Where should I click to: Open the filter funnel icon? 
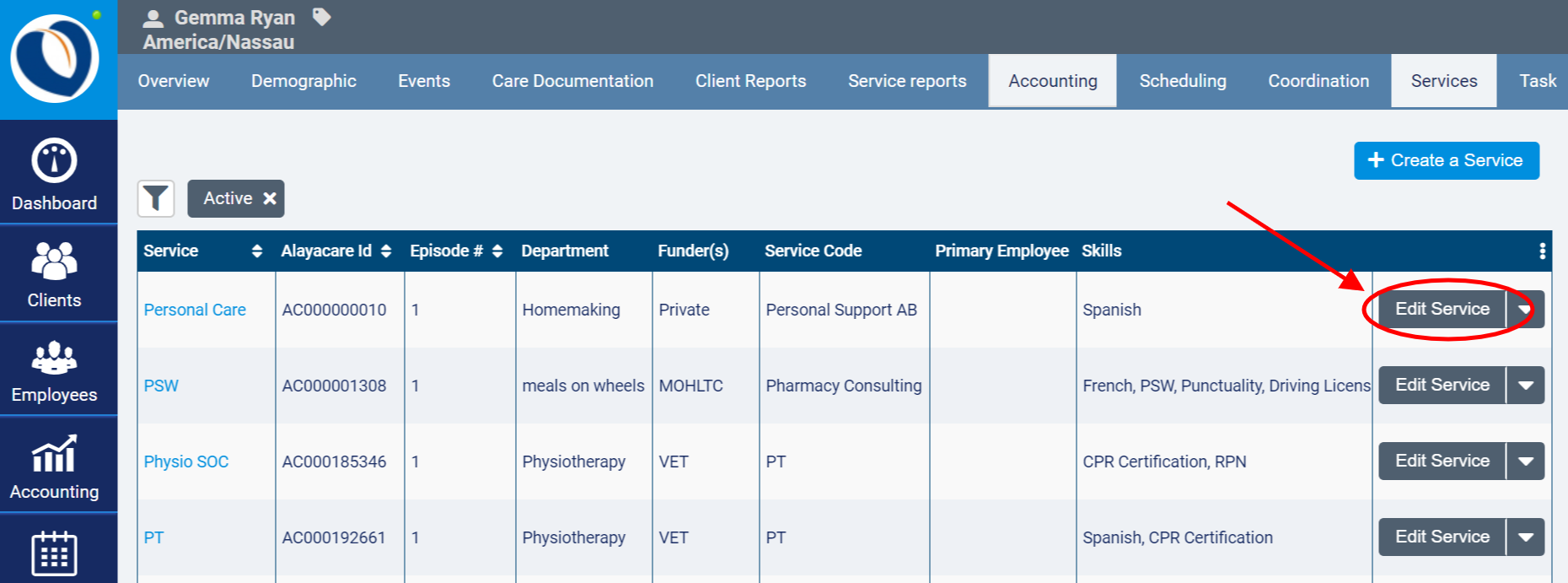click(156, 199)
